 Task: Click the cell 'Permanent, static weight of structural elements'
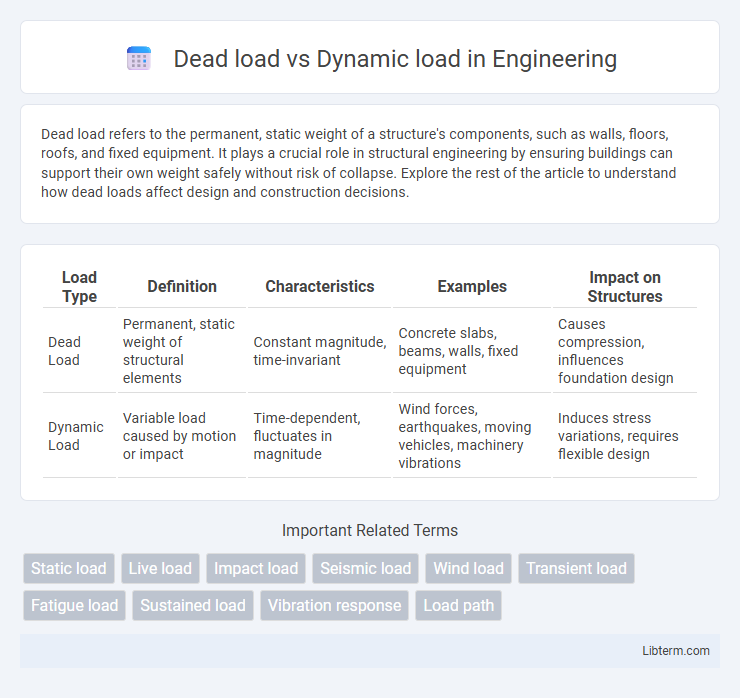tap(182, 351)
